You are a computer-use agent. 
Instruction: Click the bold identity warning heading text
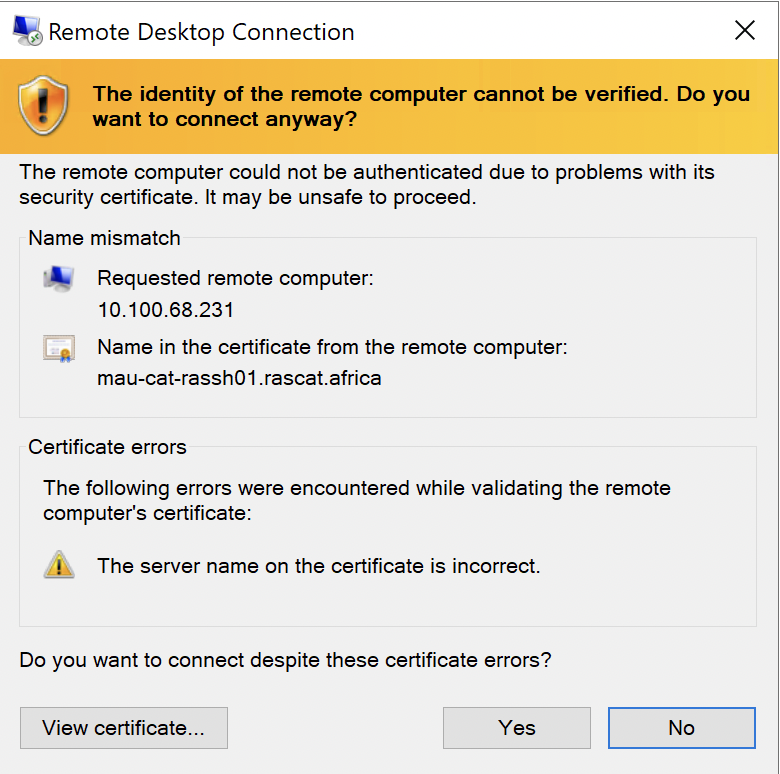420,106
